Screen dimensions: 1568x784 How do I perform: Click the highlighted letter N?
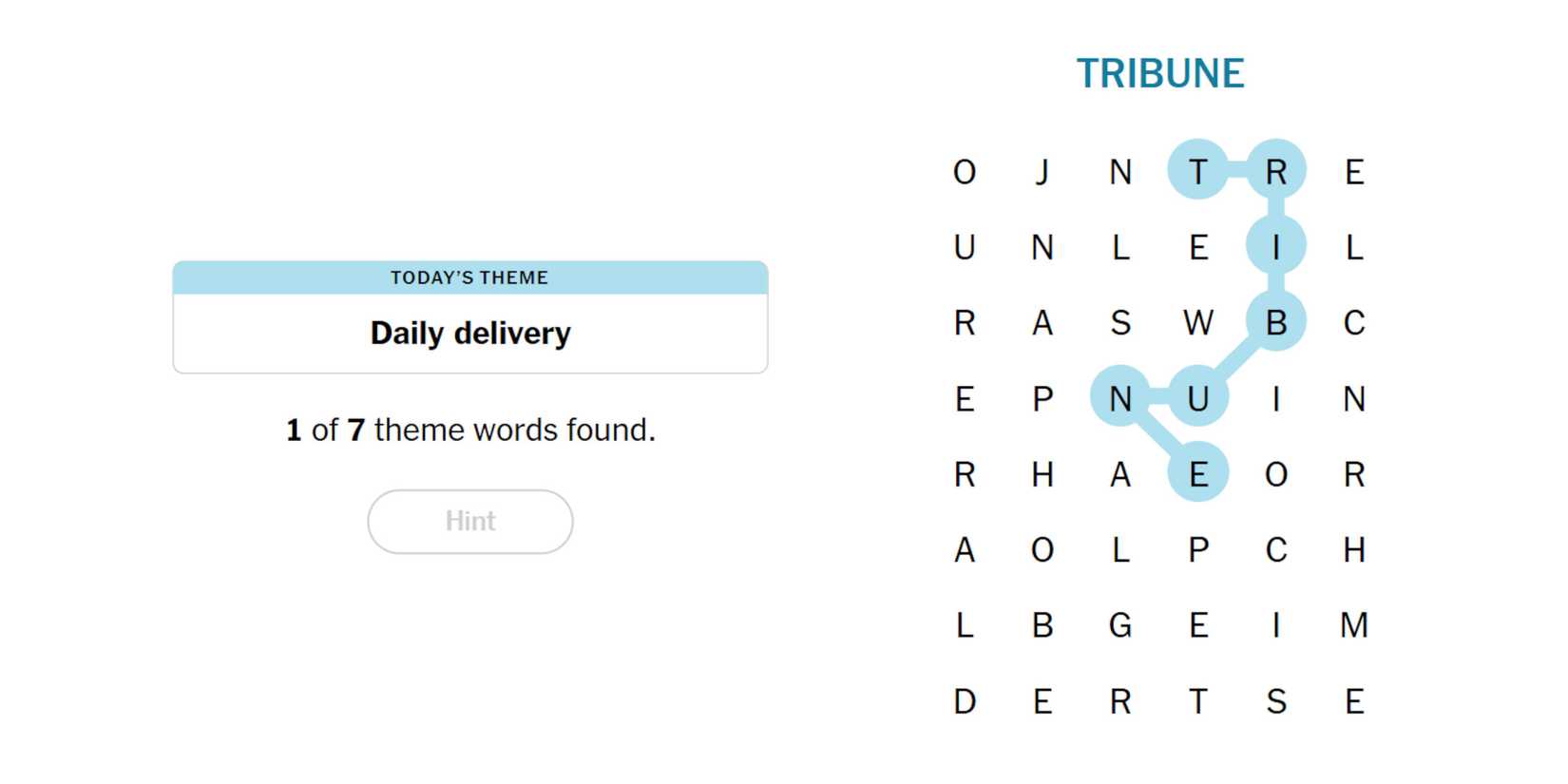1120,398
